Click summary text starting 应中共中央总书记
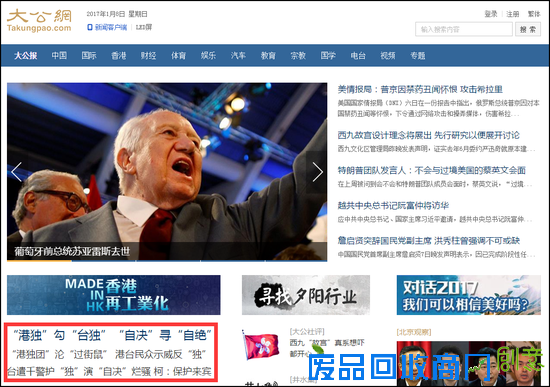 (435, 219)
